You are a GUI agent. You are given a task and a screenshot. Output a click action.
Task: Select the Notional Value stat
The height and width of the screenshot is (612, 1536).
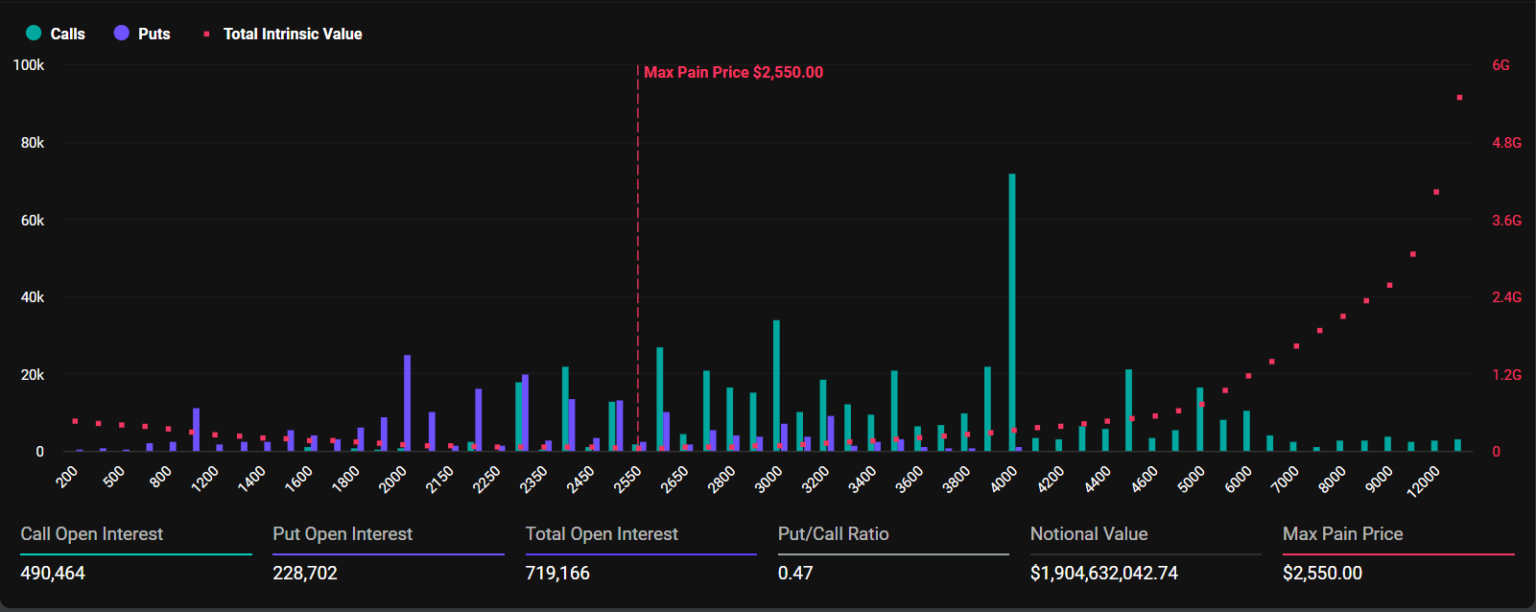point(1089,534)
